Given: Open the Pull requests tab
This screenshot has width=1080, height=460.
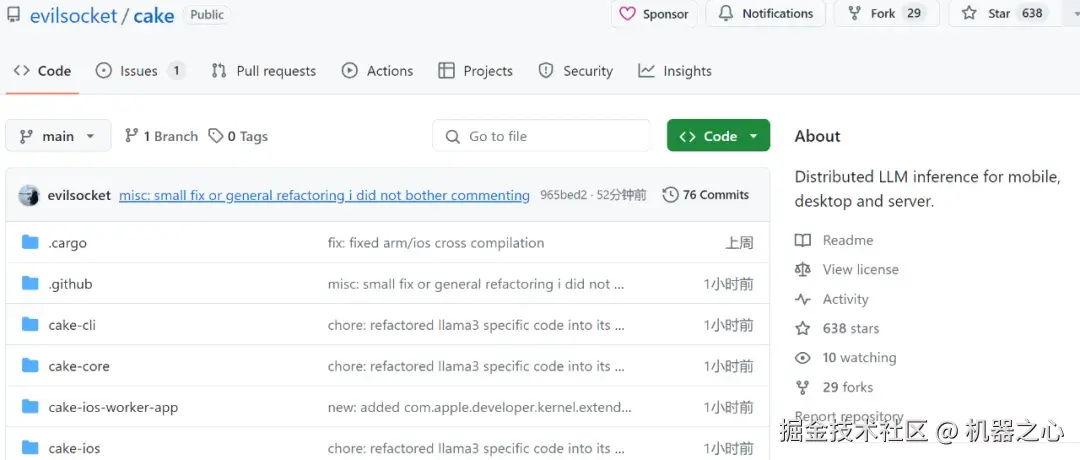Looking at the screenshot, I should pos(263,71).
